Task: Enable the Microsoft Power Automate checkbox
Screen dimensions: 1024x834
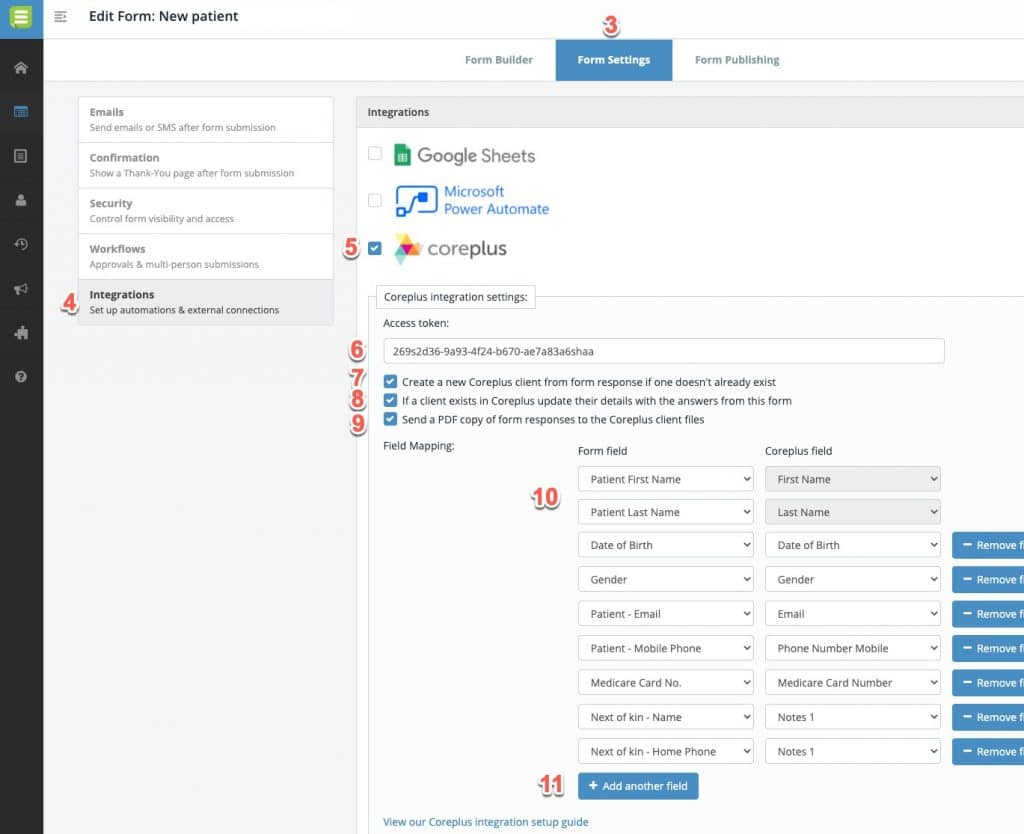Action: point(375,200)
